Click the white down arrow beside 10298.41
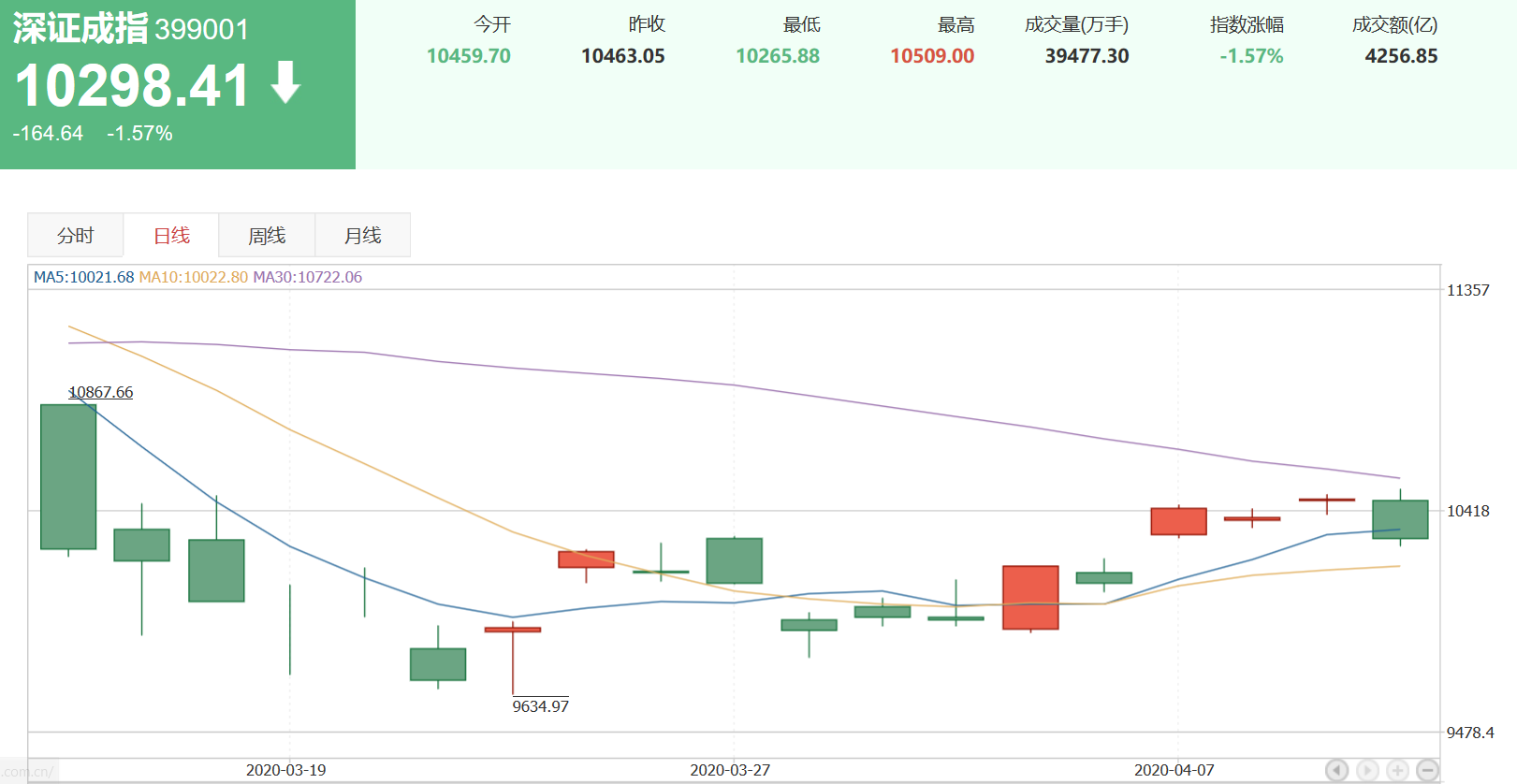This screenshot has height=784, width=1517. pos(285,83)
